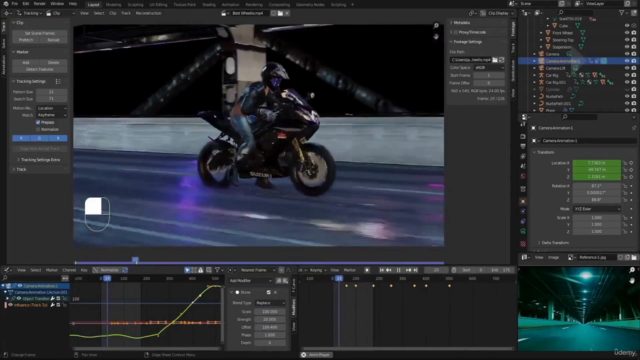Toggle the green channel G button
Image resolution: width=640 pixels, height=360 pixels.
click(40, 138)
